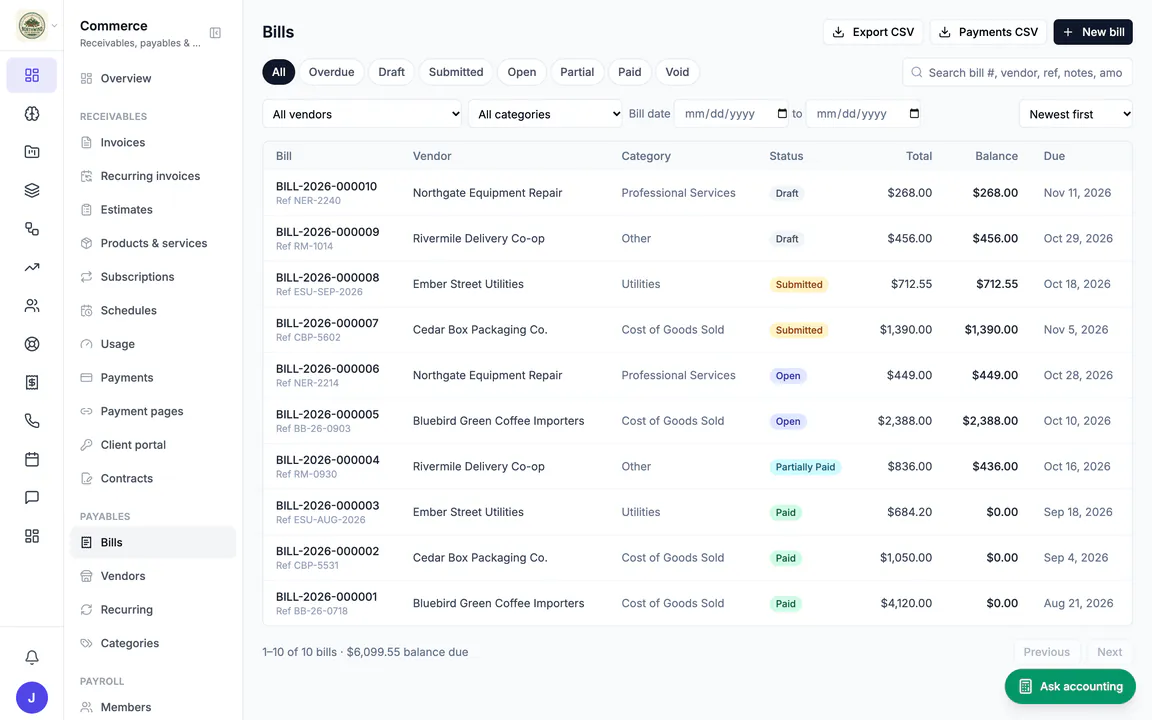Open Payment pages in sidebar
This screenshot has width=1152, height=720.
pos(153,411)
